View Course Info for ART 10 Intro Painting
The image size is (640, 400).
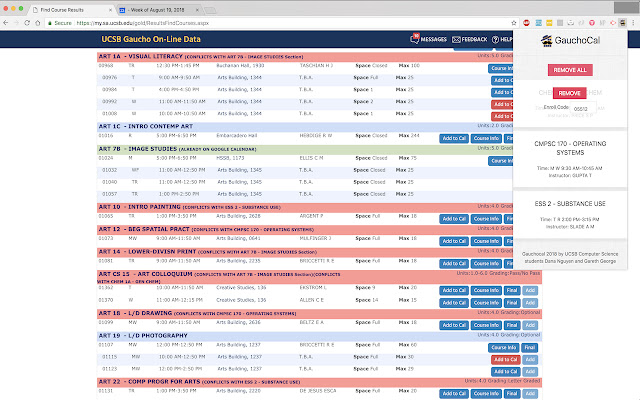pos(486,219)
